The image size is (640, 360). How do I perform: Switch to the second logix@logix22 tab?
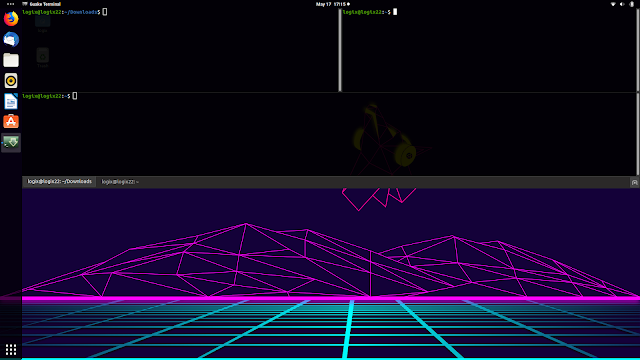click(120, 182)
